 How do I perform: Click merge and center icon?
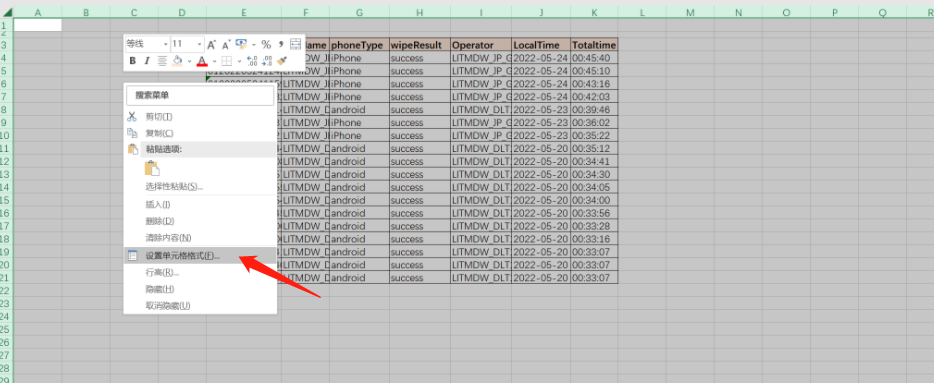(x=295, y=44)
